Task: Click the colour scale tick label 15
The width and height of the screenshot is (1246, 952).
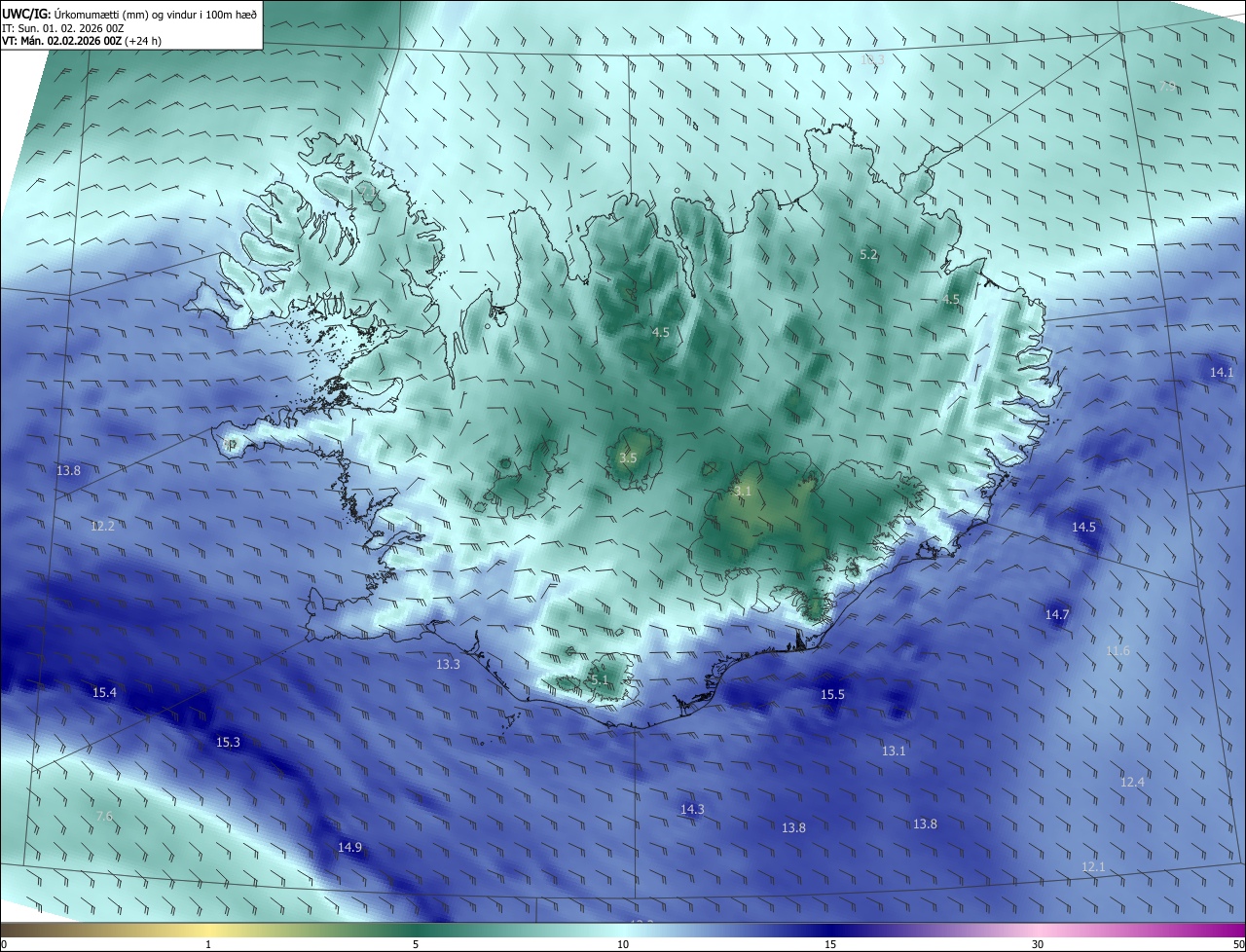Action: (830, 944)
